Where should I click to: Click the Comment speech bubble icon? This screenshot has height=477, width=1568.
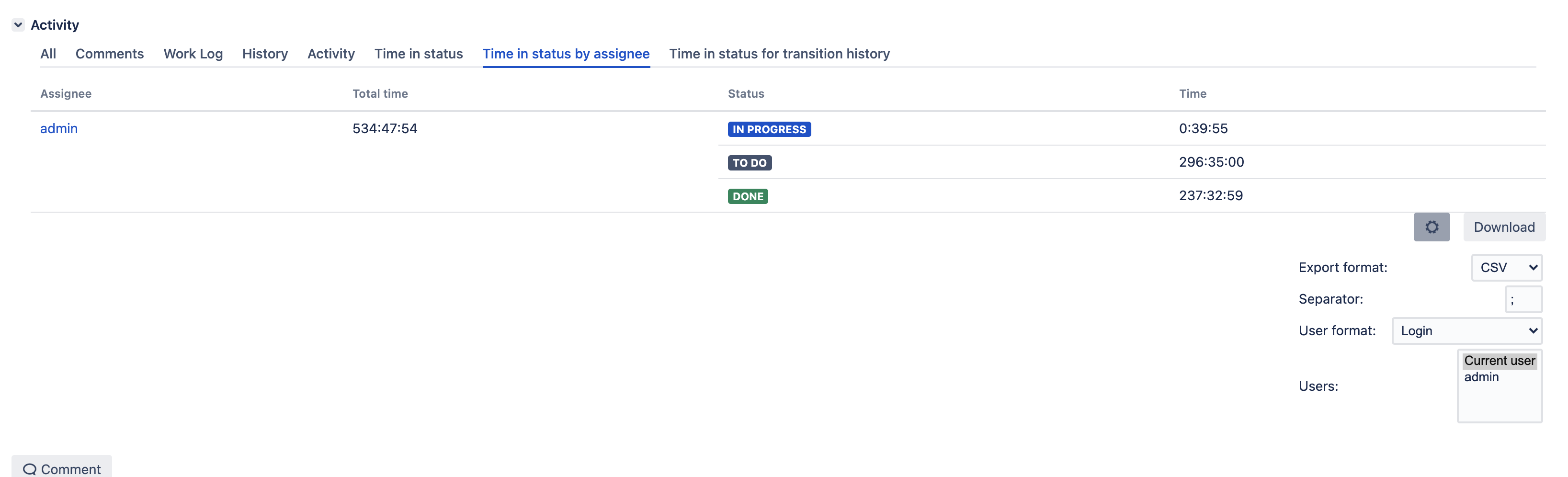coord(29,469)
